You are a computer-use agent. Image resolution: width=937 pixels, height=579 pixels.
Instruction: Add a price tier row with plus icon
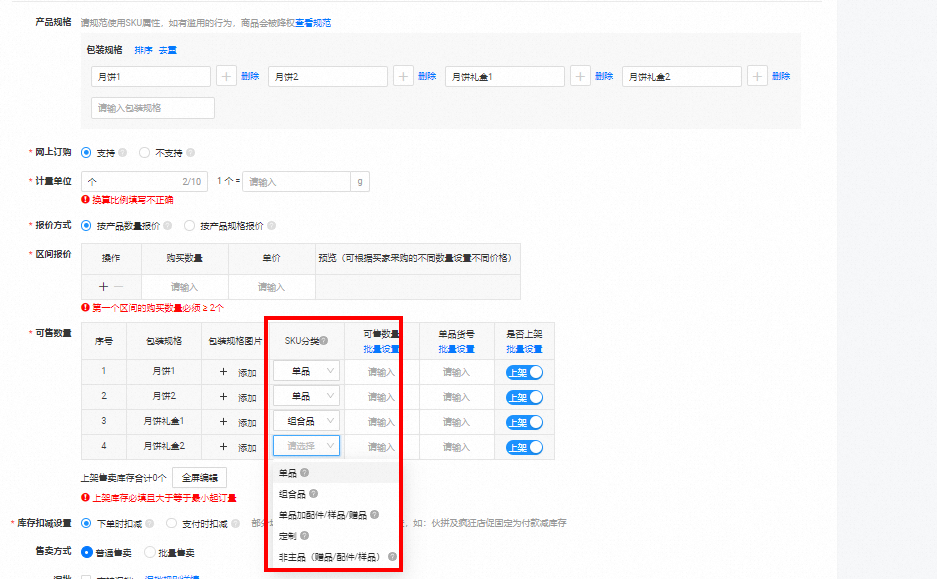[103, 287]
